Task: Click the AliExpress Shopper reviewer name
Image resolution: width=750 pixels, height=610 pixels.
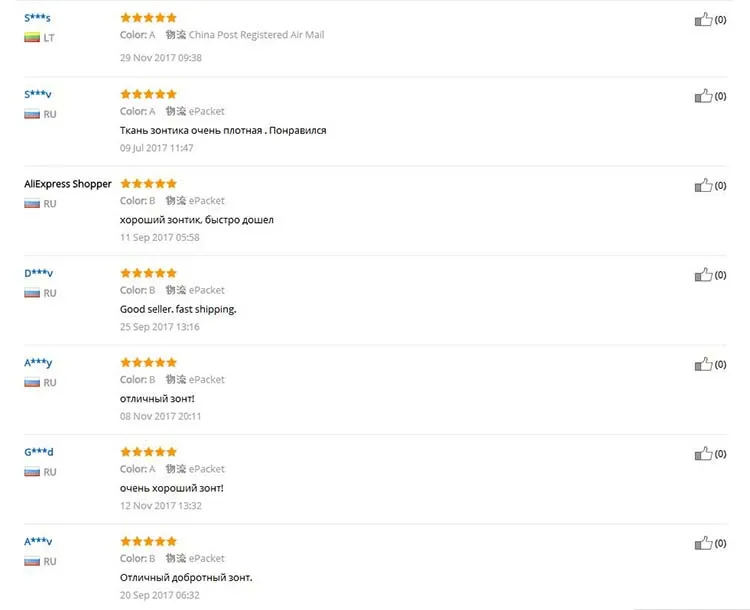Action: [x=67, y=184]
